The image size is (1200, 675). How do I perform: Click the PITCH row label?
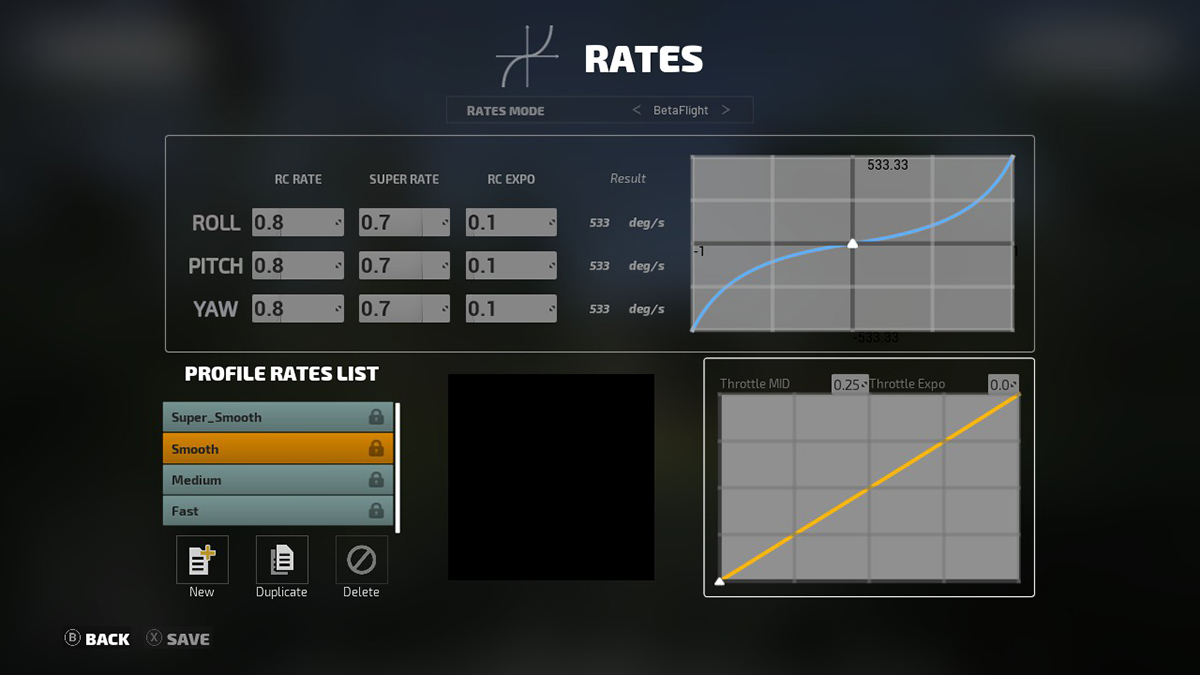pos(216,266)
